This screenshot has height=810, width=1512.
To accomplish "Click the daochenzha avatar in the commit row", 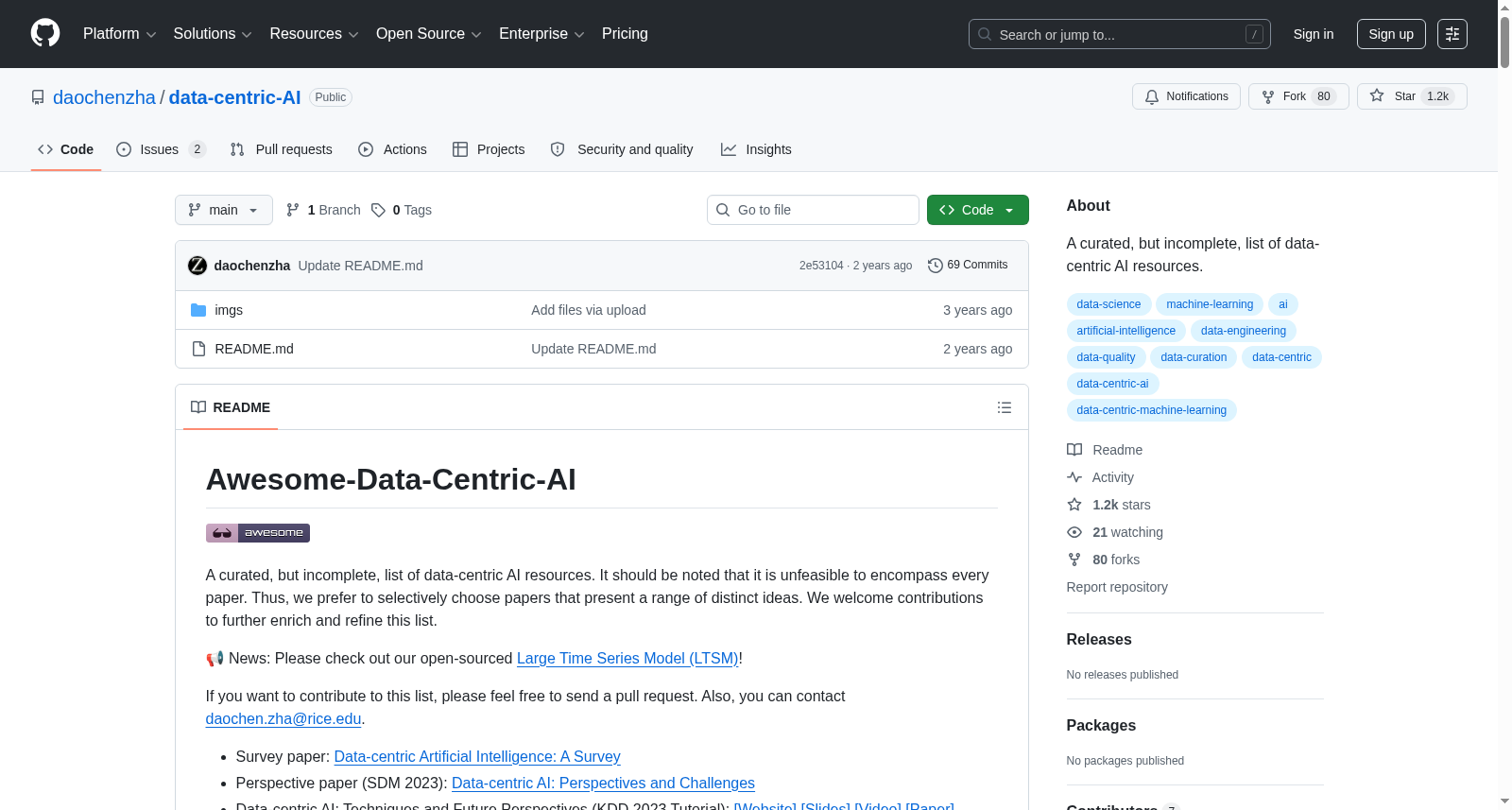I will 198,266.
